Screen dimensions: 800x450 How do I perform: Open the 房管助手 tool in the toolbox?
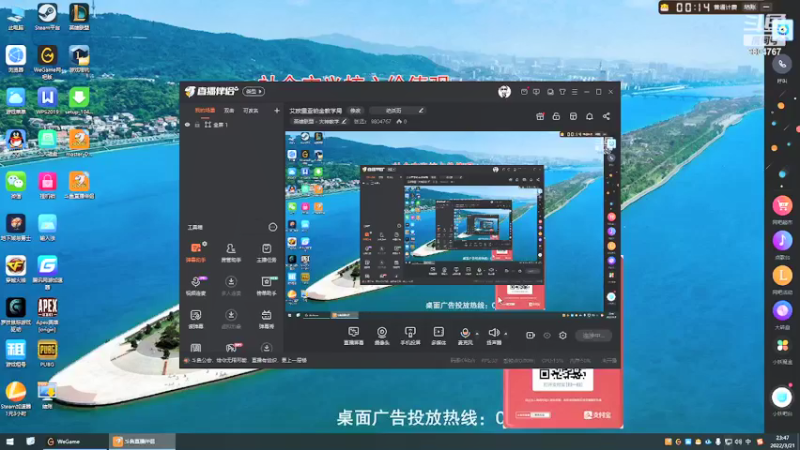(231, 253)
